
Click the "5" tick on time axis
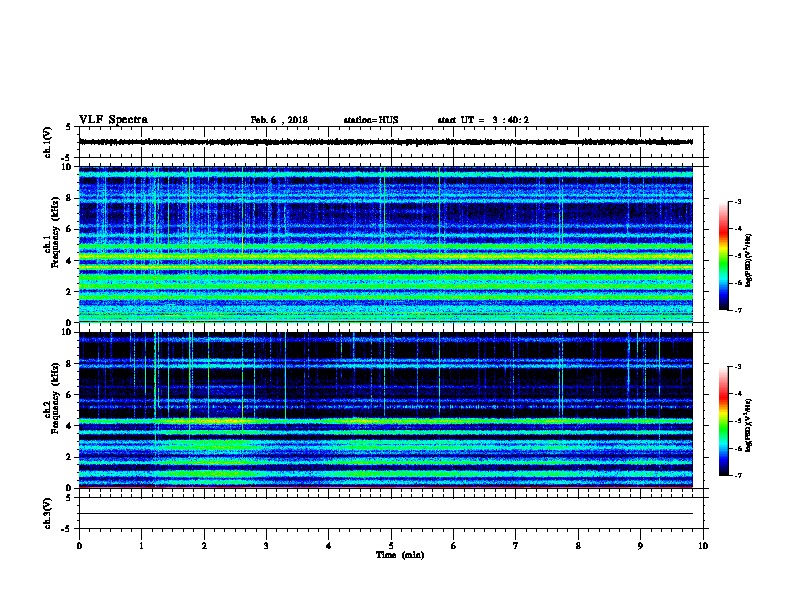coord(391,546)
